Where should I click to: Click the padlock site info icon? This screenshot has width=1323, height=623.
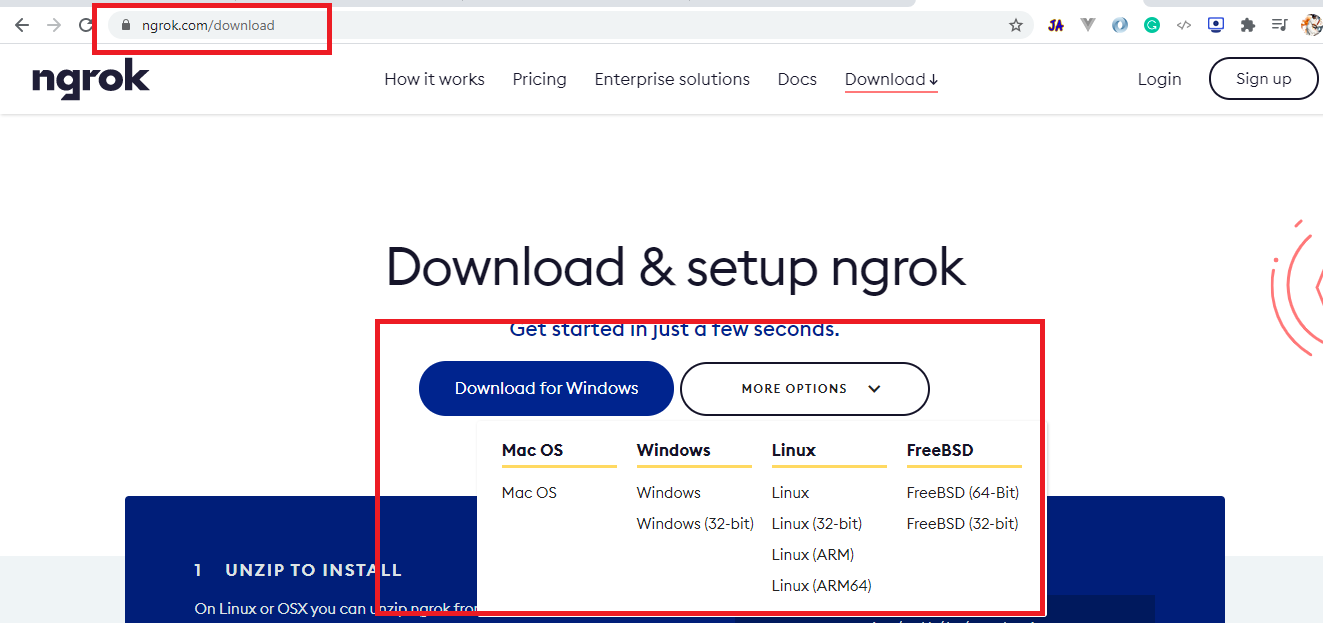pos(125,25)
